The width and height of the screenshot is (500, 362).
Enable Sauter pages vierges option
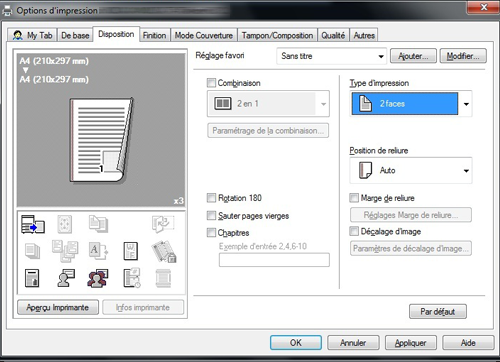pyautogui.click(x=211, y=215)
